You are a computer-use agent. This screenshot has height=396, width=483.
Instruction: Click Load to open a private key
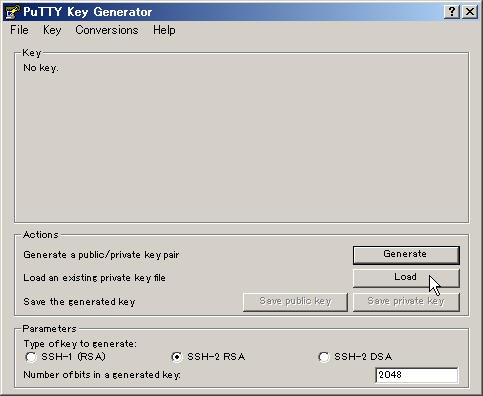point(406,278)
